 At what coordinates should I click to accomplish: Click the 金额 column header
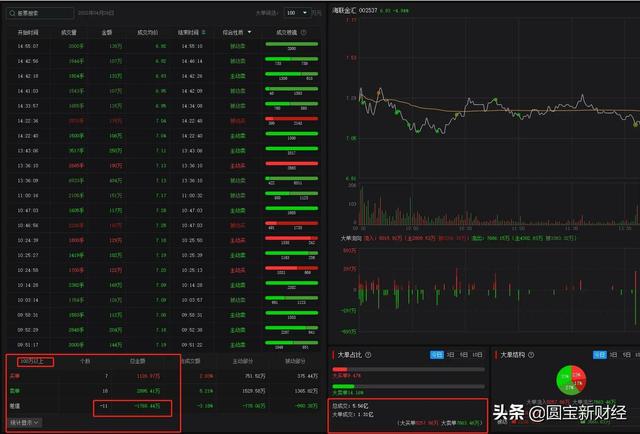pyautogui.click(x=107, y=32)
